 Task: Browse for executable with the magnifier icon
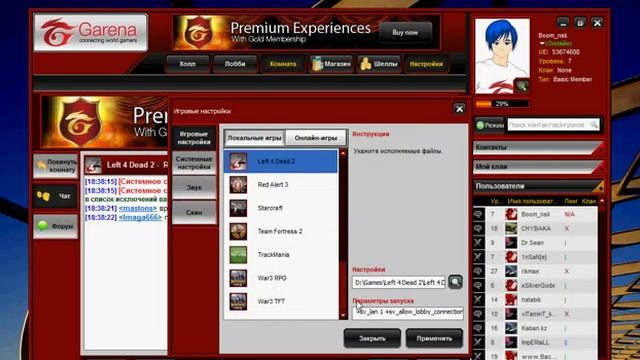click(x=455, y=282)
